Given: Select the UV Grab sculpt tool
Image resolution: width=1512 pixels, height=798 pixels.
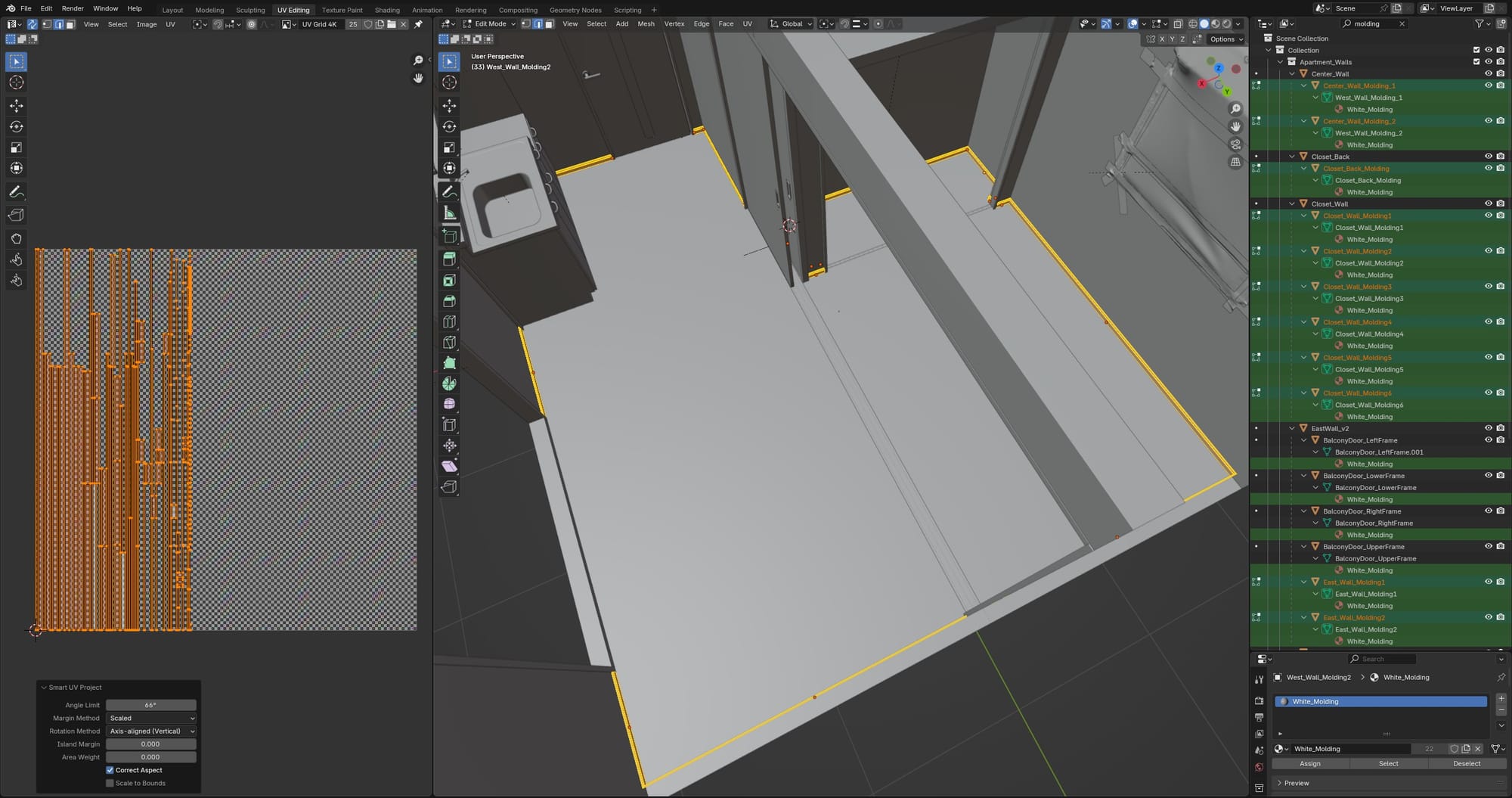Looking at the screenshot, I should click(x=16, y=238).
